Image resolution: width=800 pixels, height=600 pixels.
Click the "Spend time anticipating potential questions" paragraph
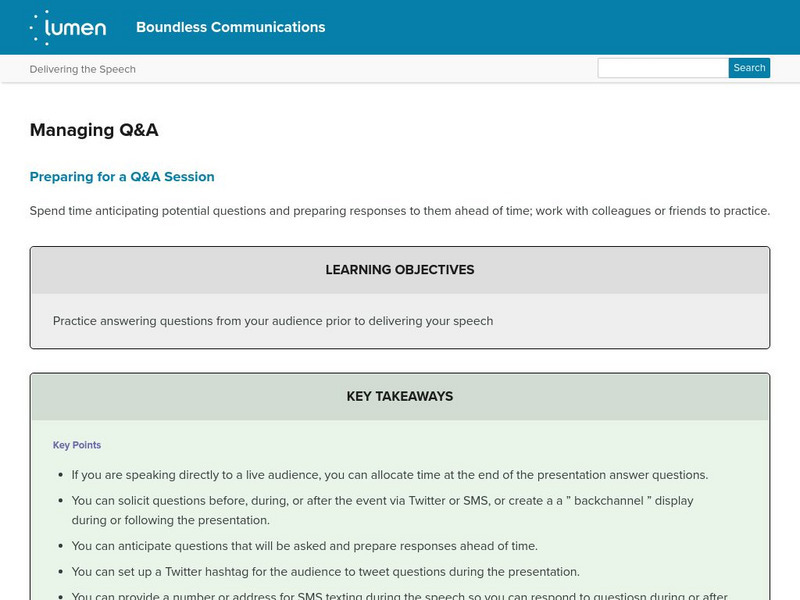400,211
